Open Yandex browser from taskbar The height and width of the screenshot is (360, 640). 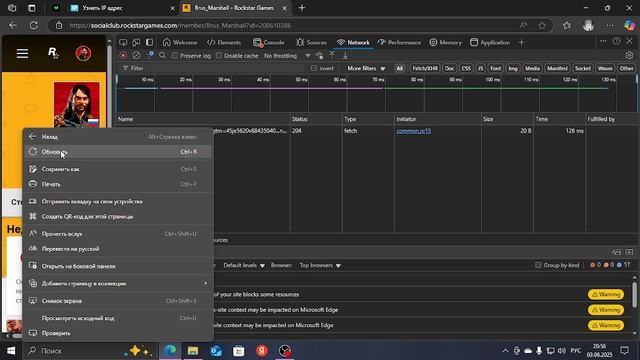[262, 351]
